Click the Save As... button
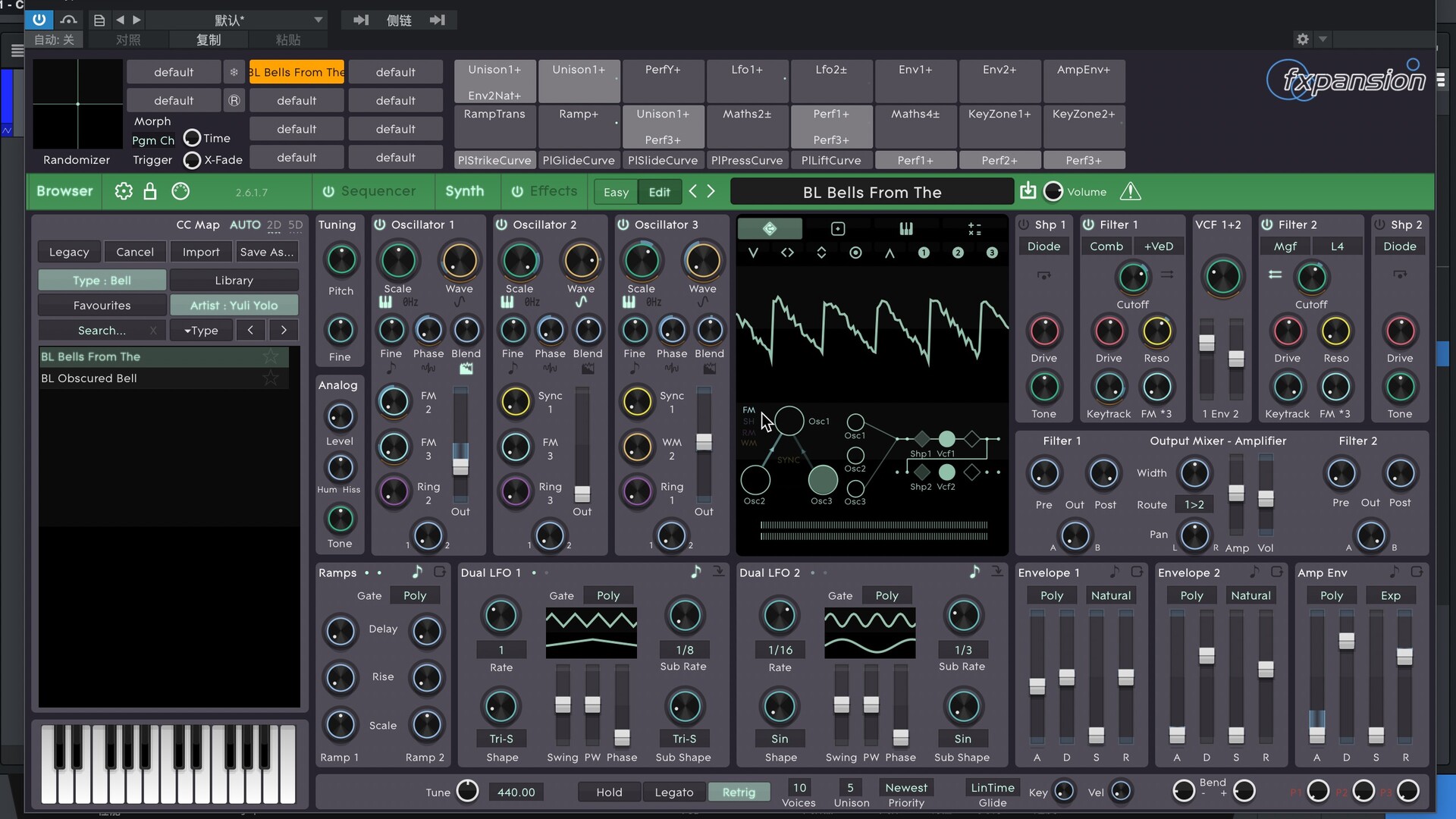This screenshot has height=819, width=1456. (x=266, y=252)
